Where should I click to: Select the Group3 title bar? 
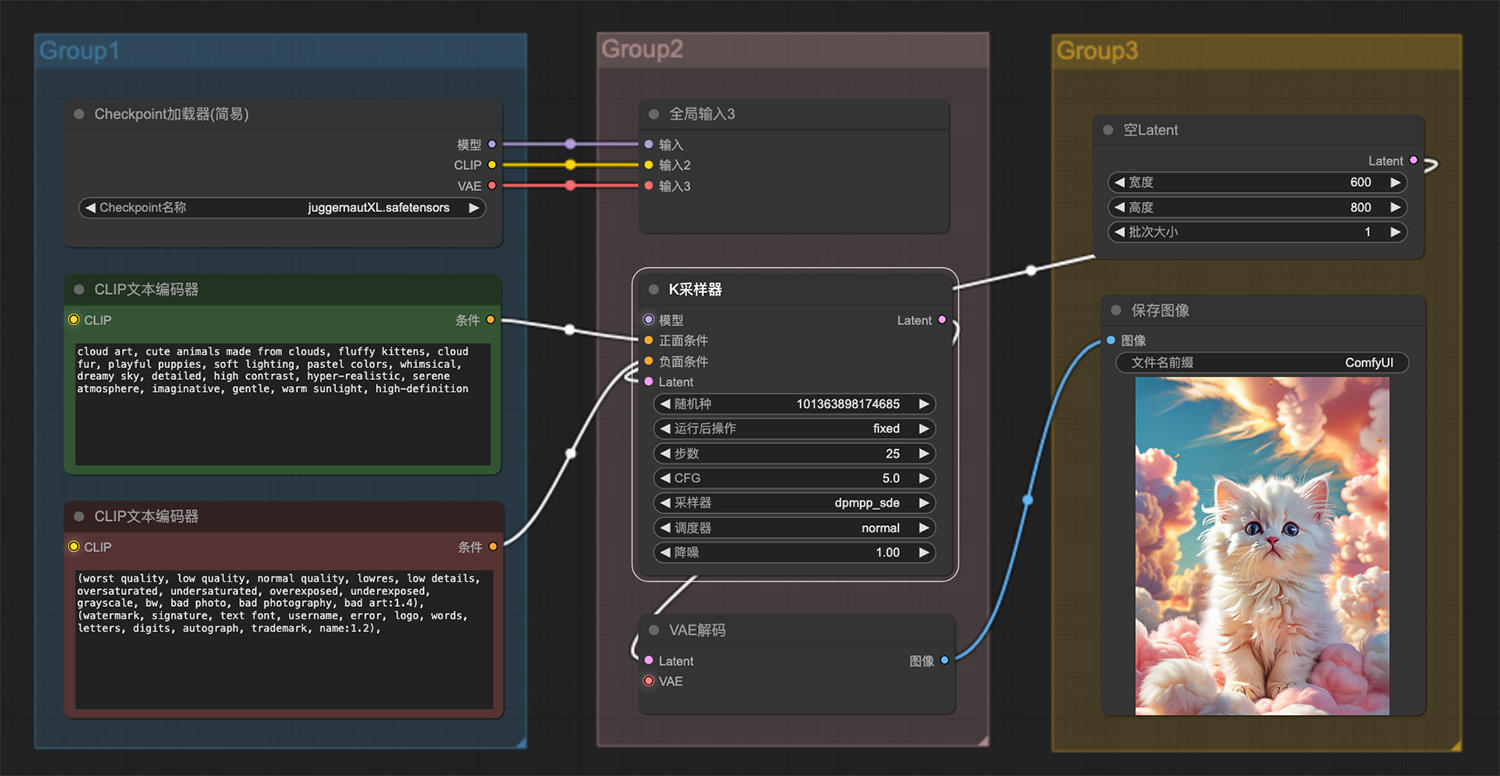pyautogui.click(x=1257, y=51)
